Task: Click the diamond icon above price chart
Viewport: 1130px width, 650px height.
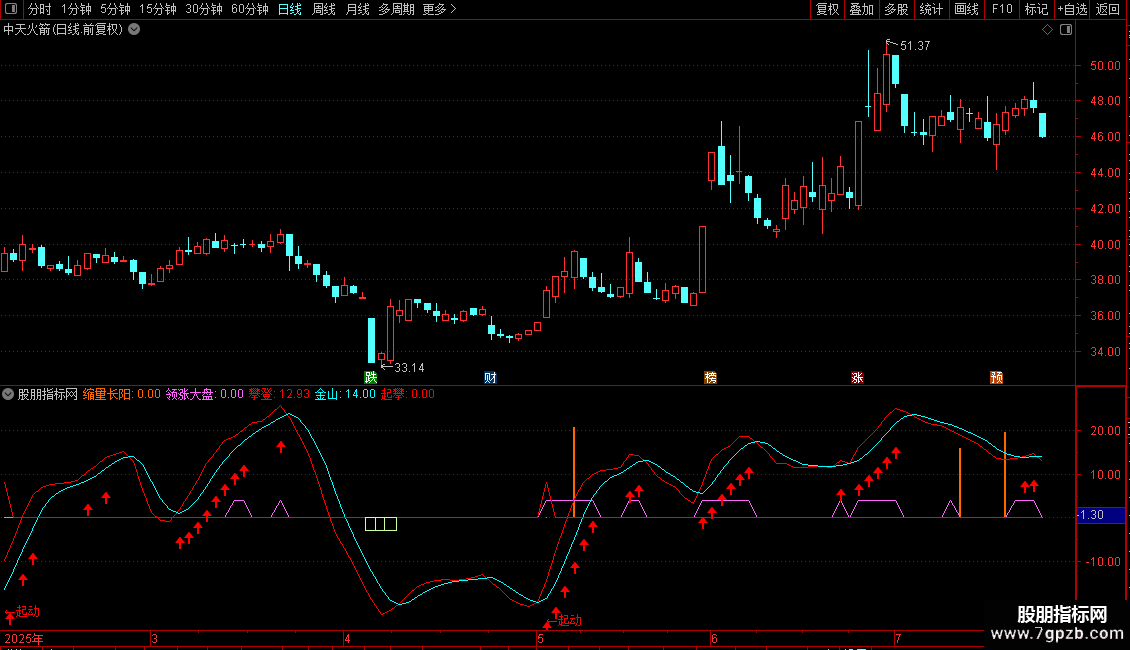Action: (1048, 30)
